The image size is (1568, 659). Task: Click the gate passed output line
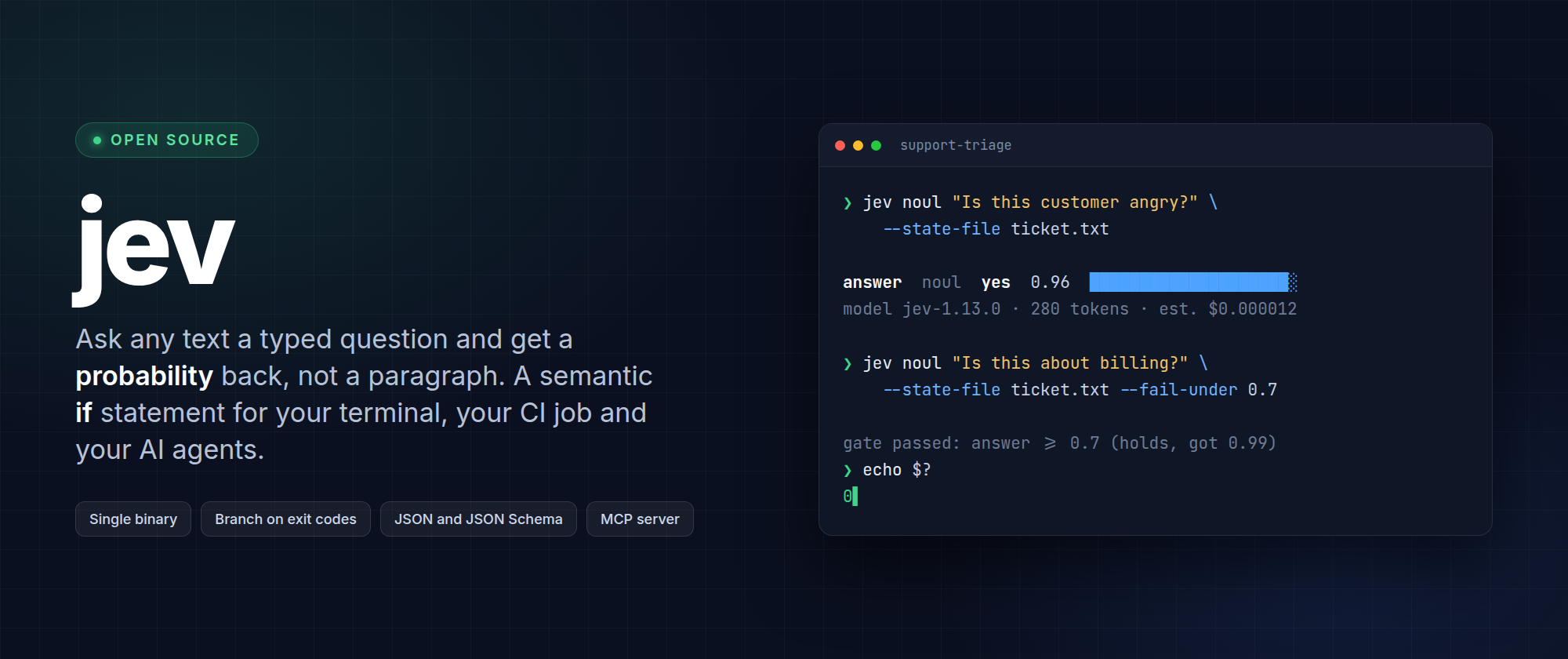pos(1060,443)
